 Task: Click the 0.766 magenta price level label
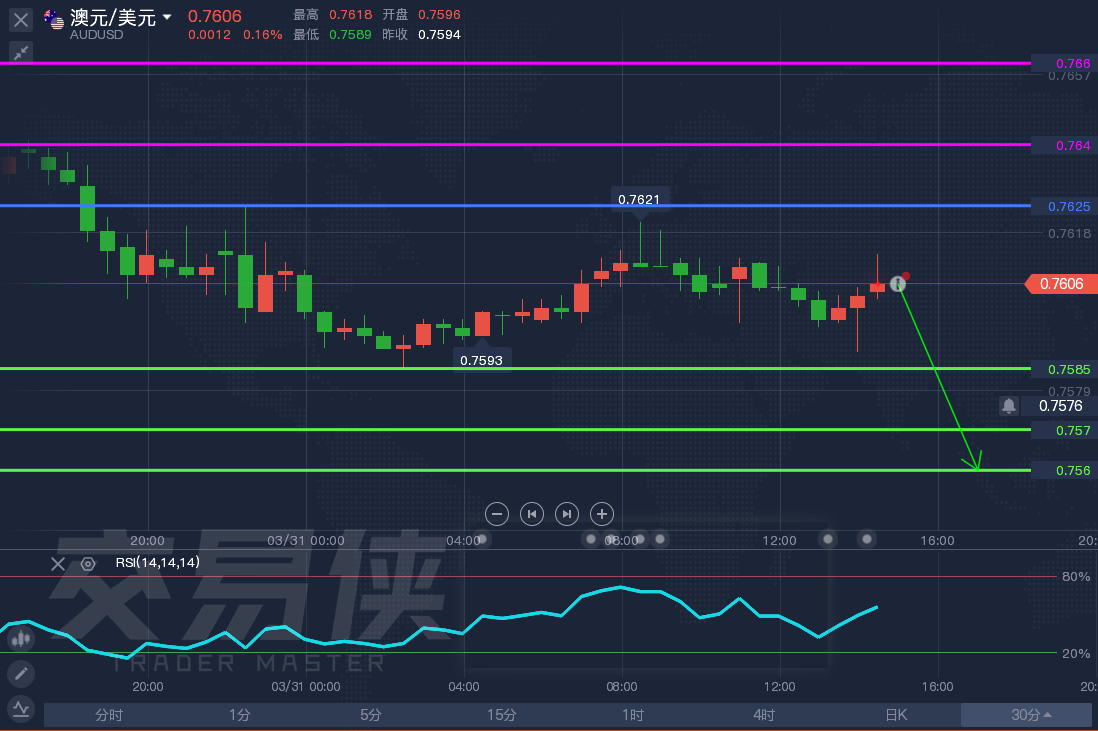1064,63
